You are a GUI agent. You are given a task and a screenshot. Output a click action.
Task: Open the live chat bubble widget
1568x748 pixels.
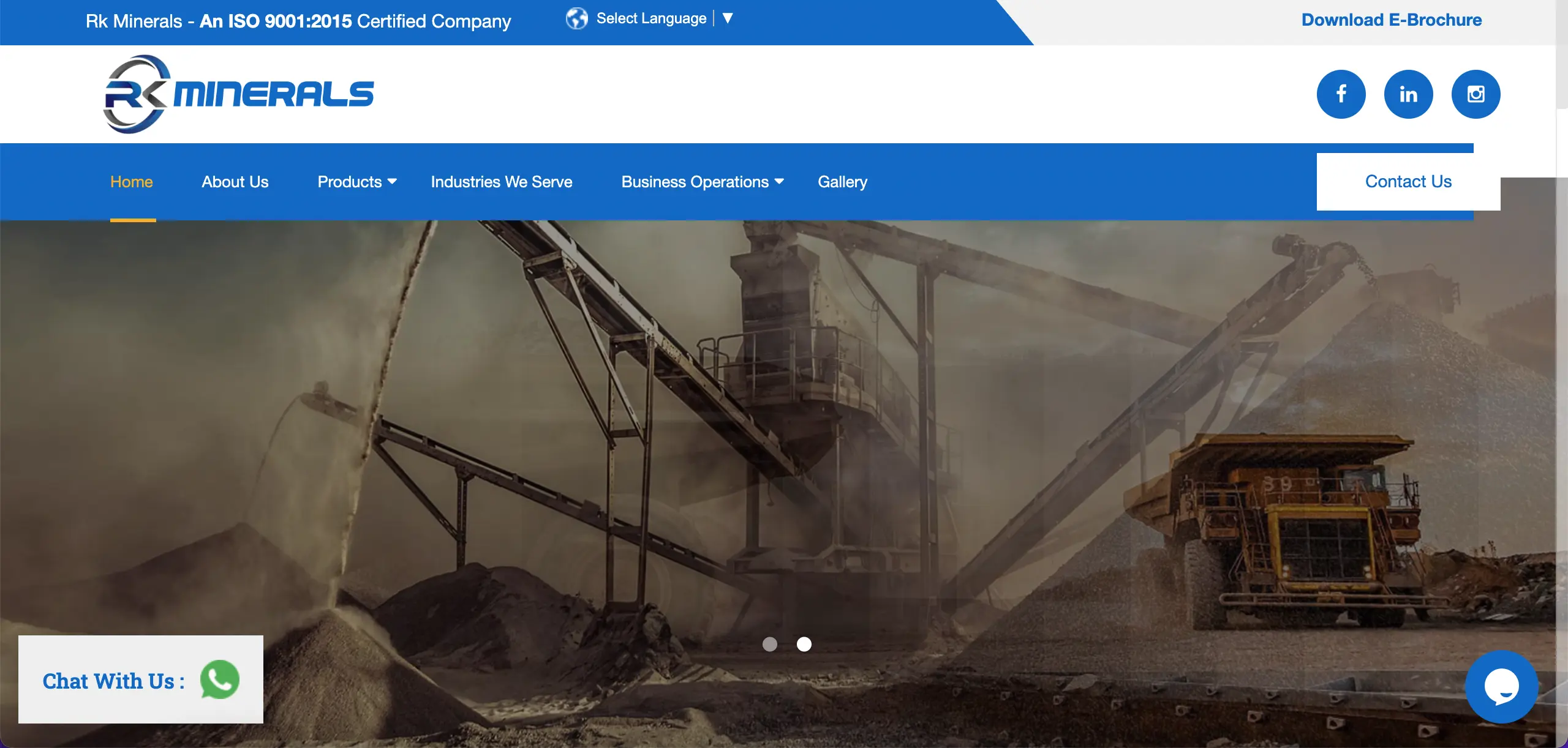tap(1501, 687)
